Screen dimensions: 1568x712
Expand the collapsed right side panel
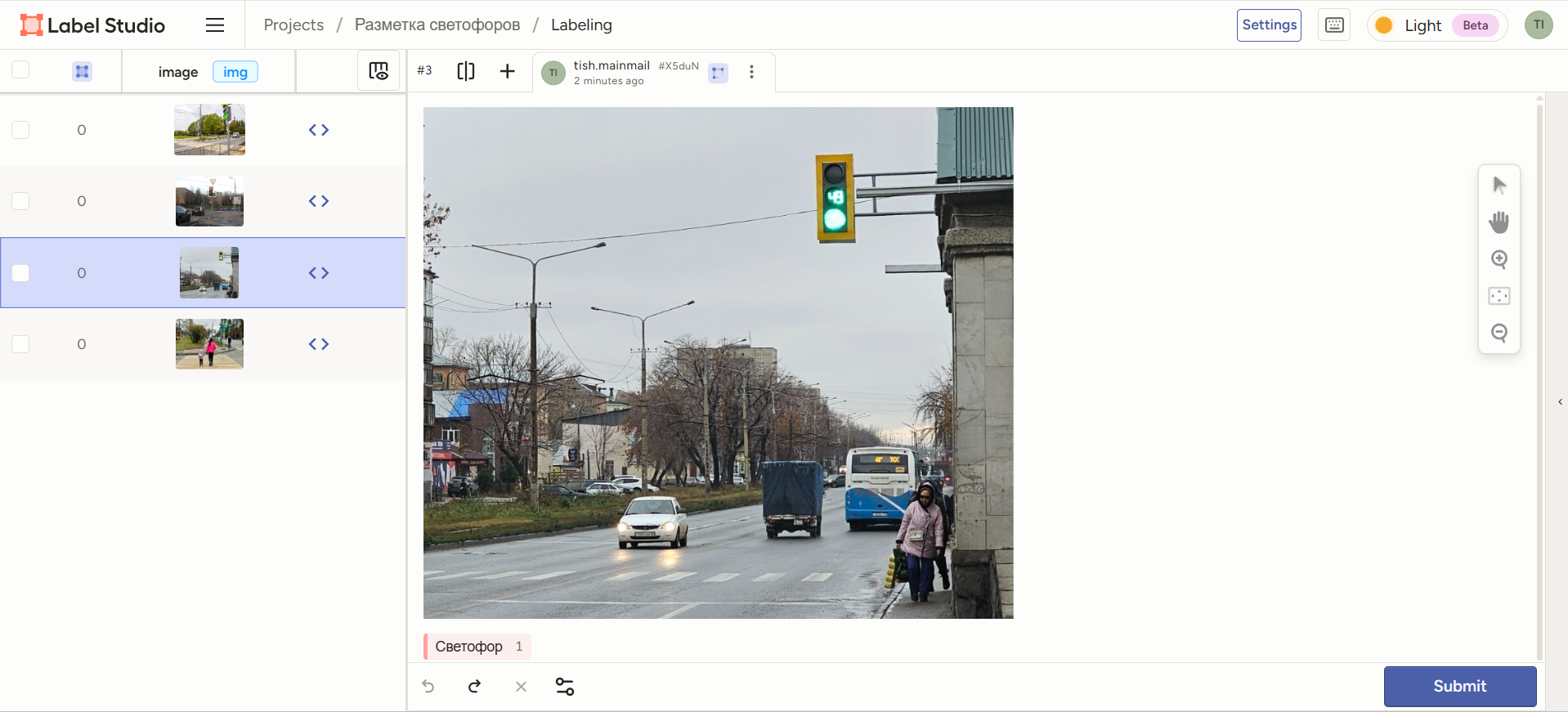click(x=1560, y=402)
